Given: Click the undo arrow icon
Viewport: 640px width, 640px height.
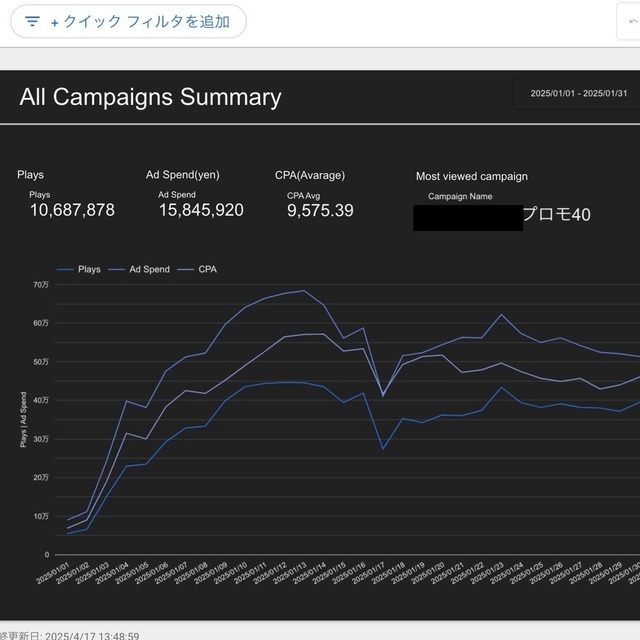Looking at the screenshot, I should 631,22.
